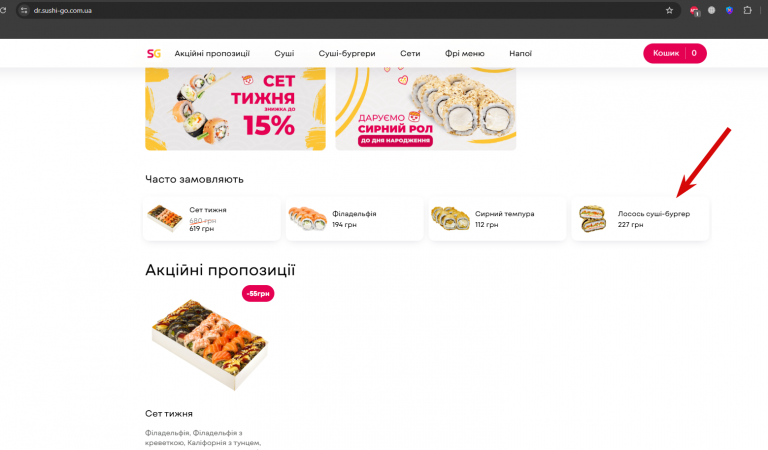Open Акційні пропозиції menu item
Screen dimensions: 768x450
(x=212, y=53)
